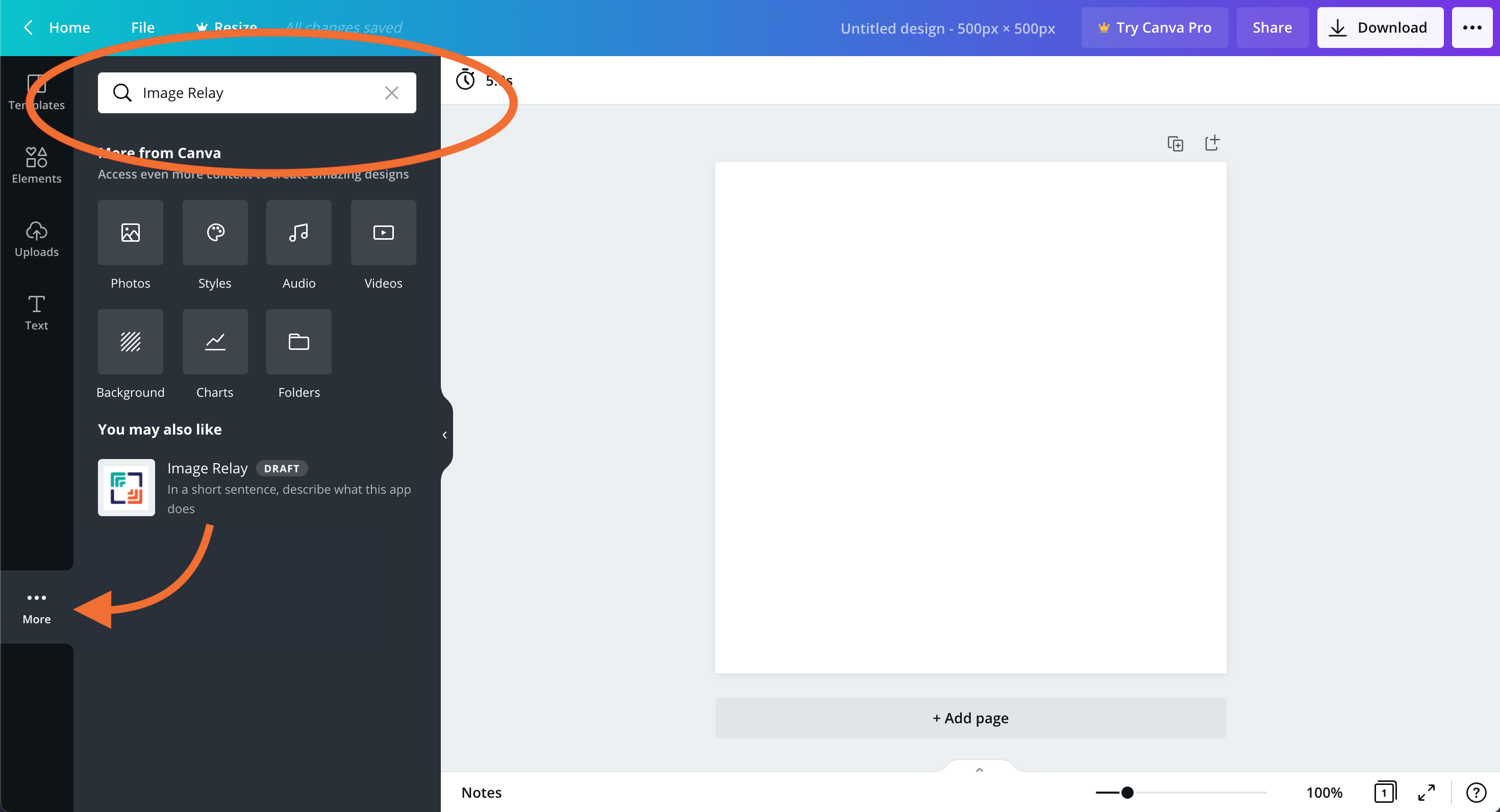Open the help question mark
This screenshot has height=812, width=1500.
click(1476, 792)
